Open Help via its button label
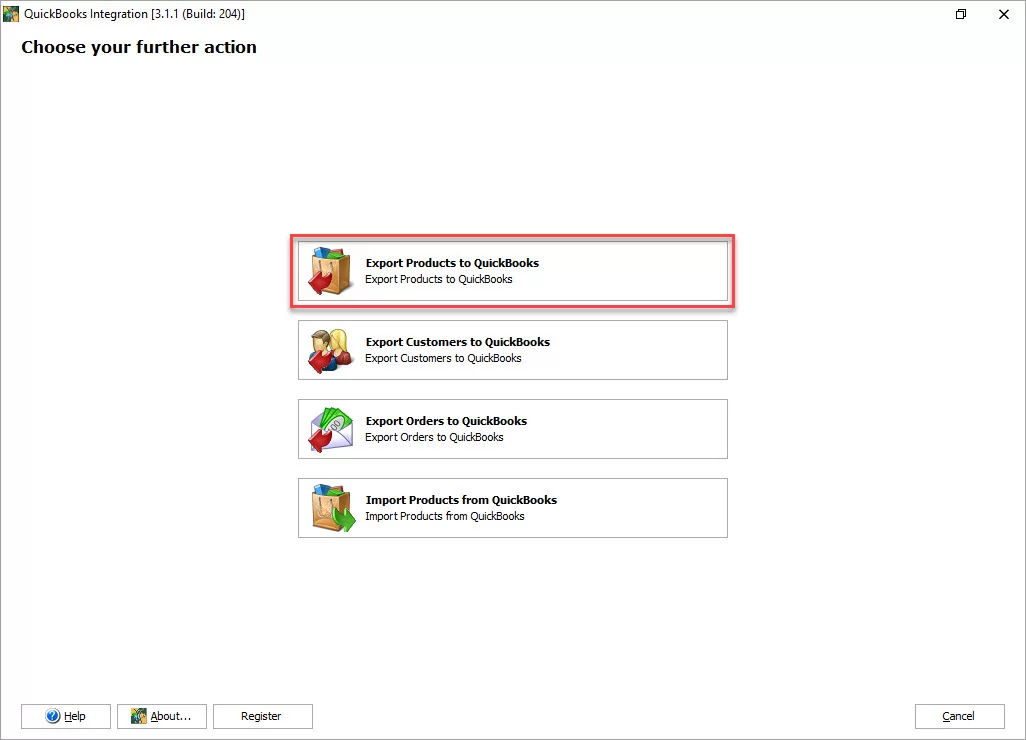The image size is (1026, 740). [75, 716]
